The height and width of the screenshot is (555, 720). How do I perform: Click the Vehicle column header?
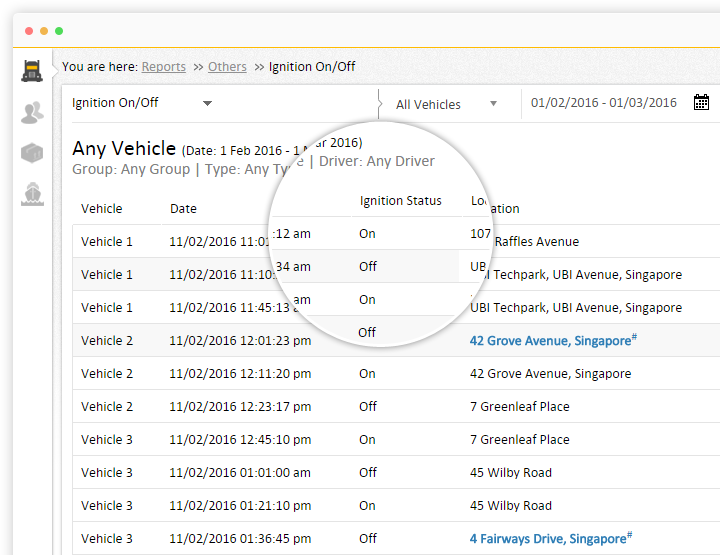(101, 208)
